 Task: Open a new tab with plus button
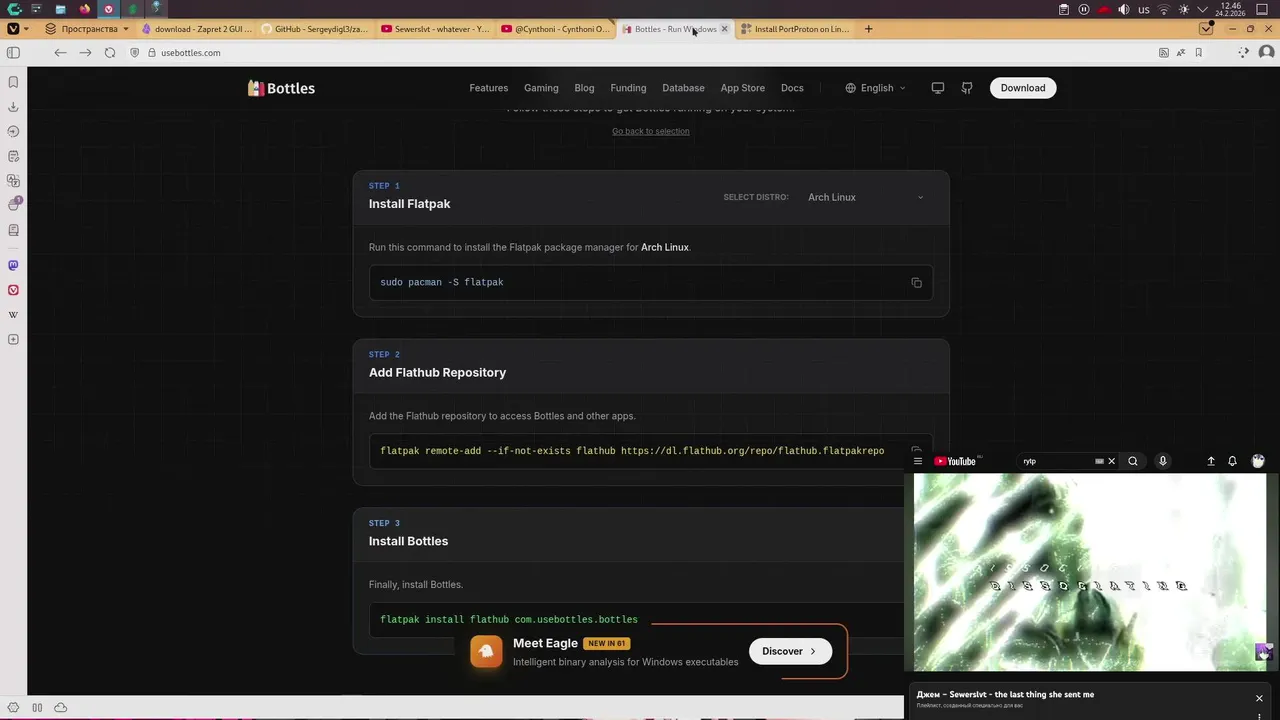pyautogui.click(x=868, y=29)
